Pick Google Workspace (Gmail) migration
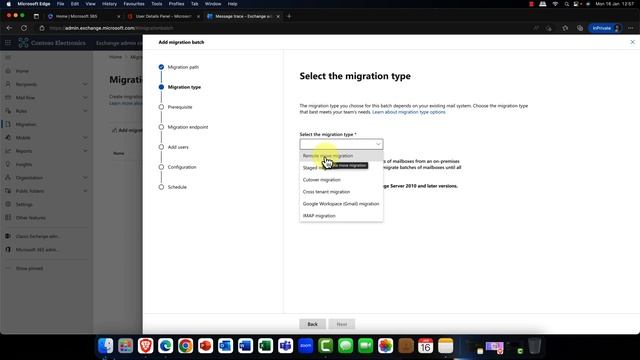The image size is (640, 360). [341, 204]
